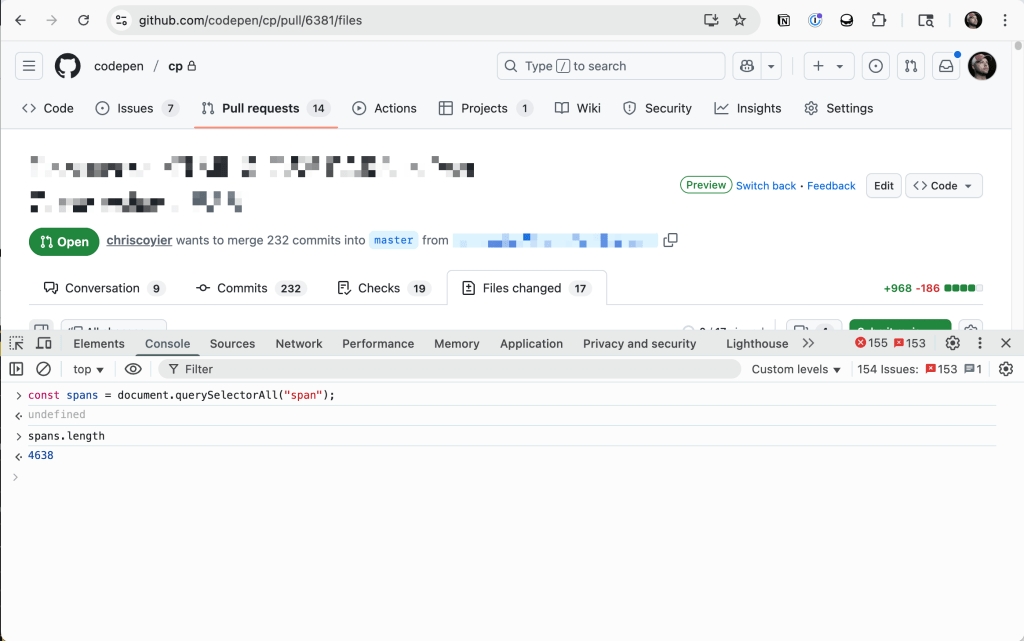The width and height of the screenshot is (1024, 641).
Task: Open the GitHub notifications inbox
Action: [944, 66]
